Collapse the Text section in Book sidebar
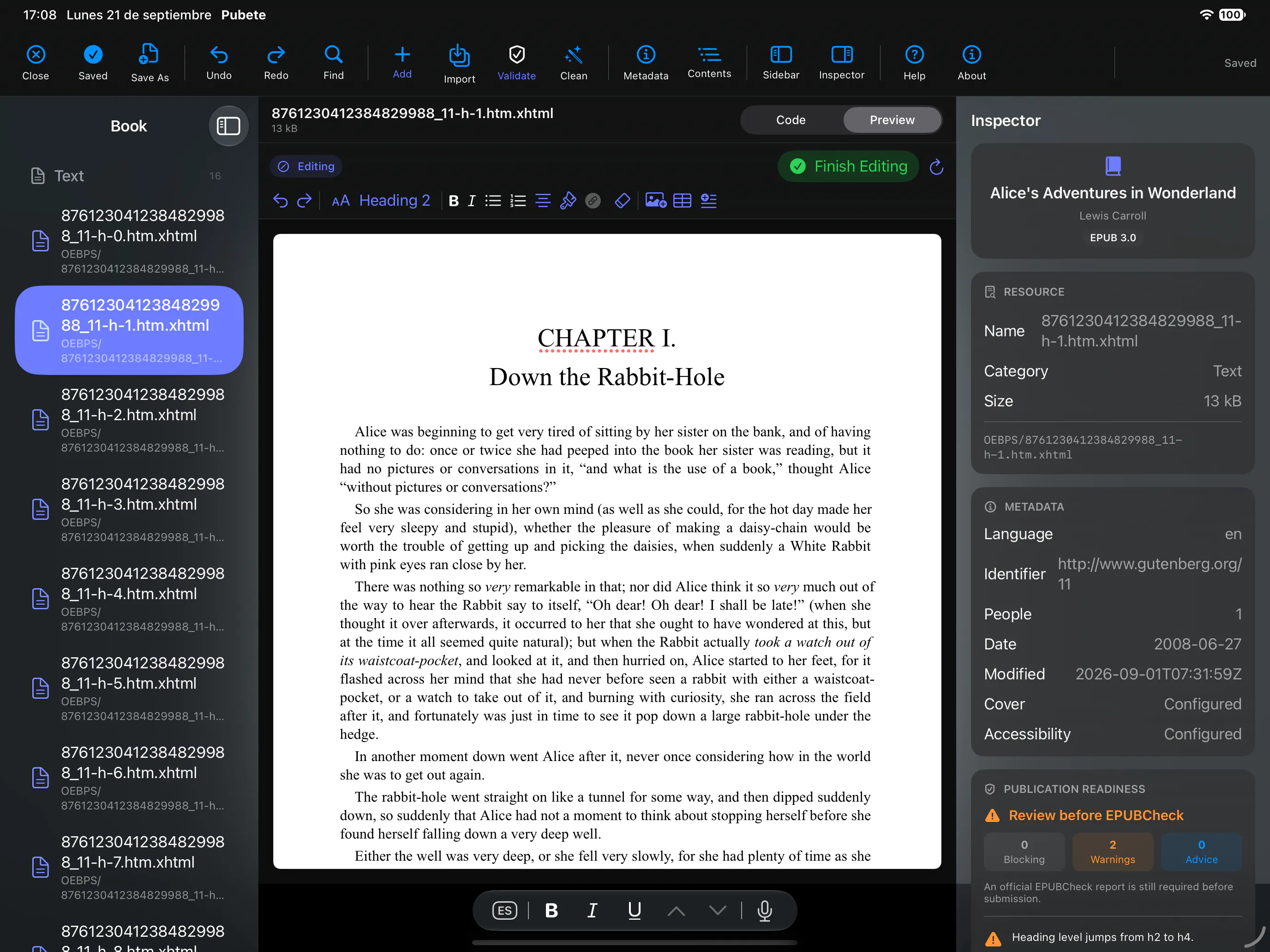The image size is (1270, 952). click(x=129, y=176)
